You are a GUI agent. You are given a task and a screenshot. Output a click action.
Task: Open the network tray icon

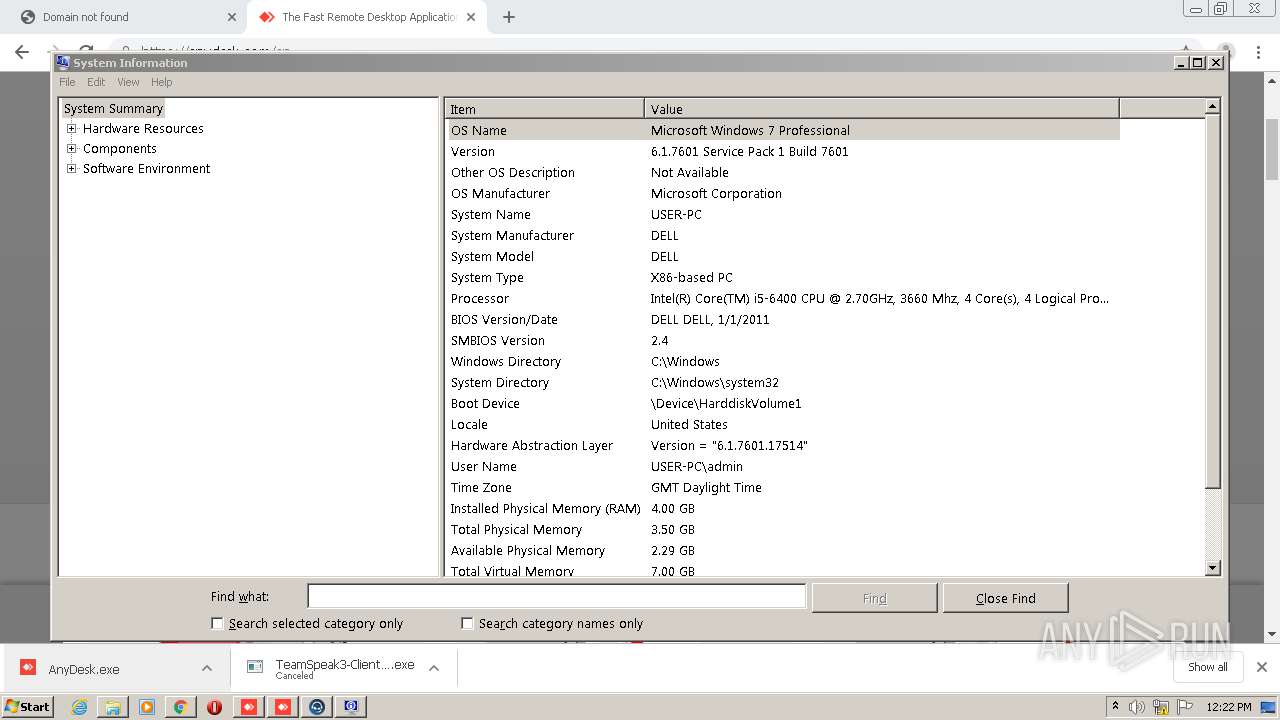(x=1161, y=707)
